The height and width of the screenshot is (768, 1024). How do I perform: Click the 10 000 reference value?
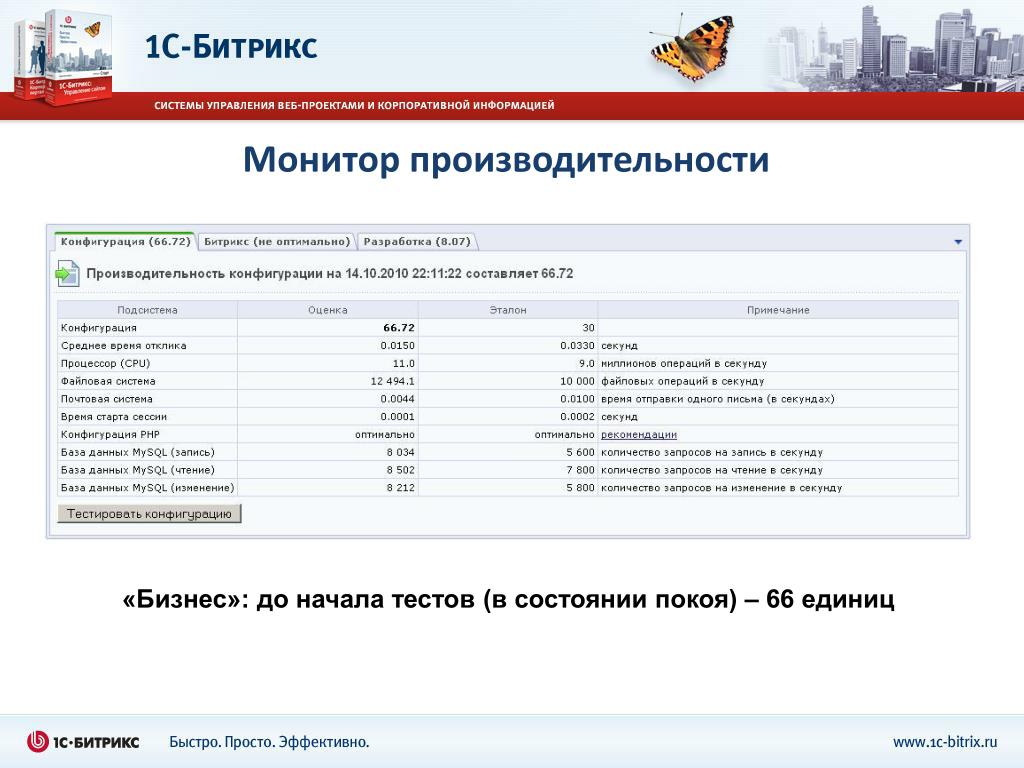point(577,381)
